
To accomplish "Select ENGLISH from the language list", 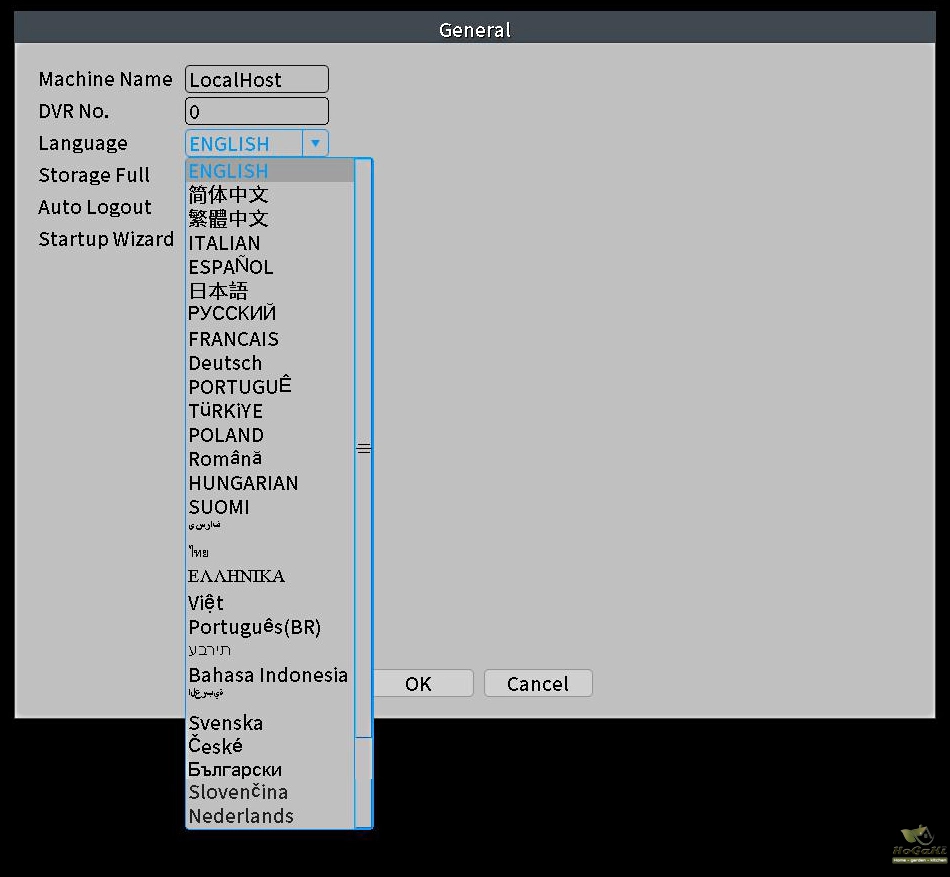I will click(229, 171).
